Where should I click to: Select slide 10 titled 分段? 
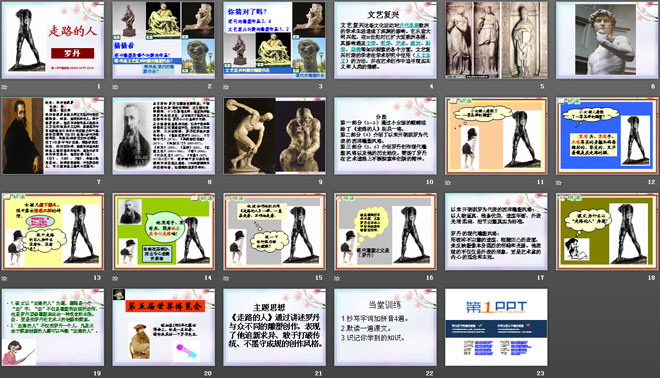[385, 136]
